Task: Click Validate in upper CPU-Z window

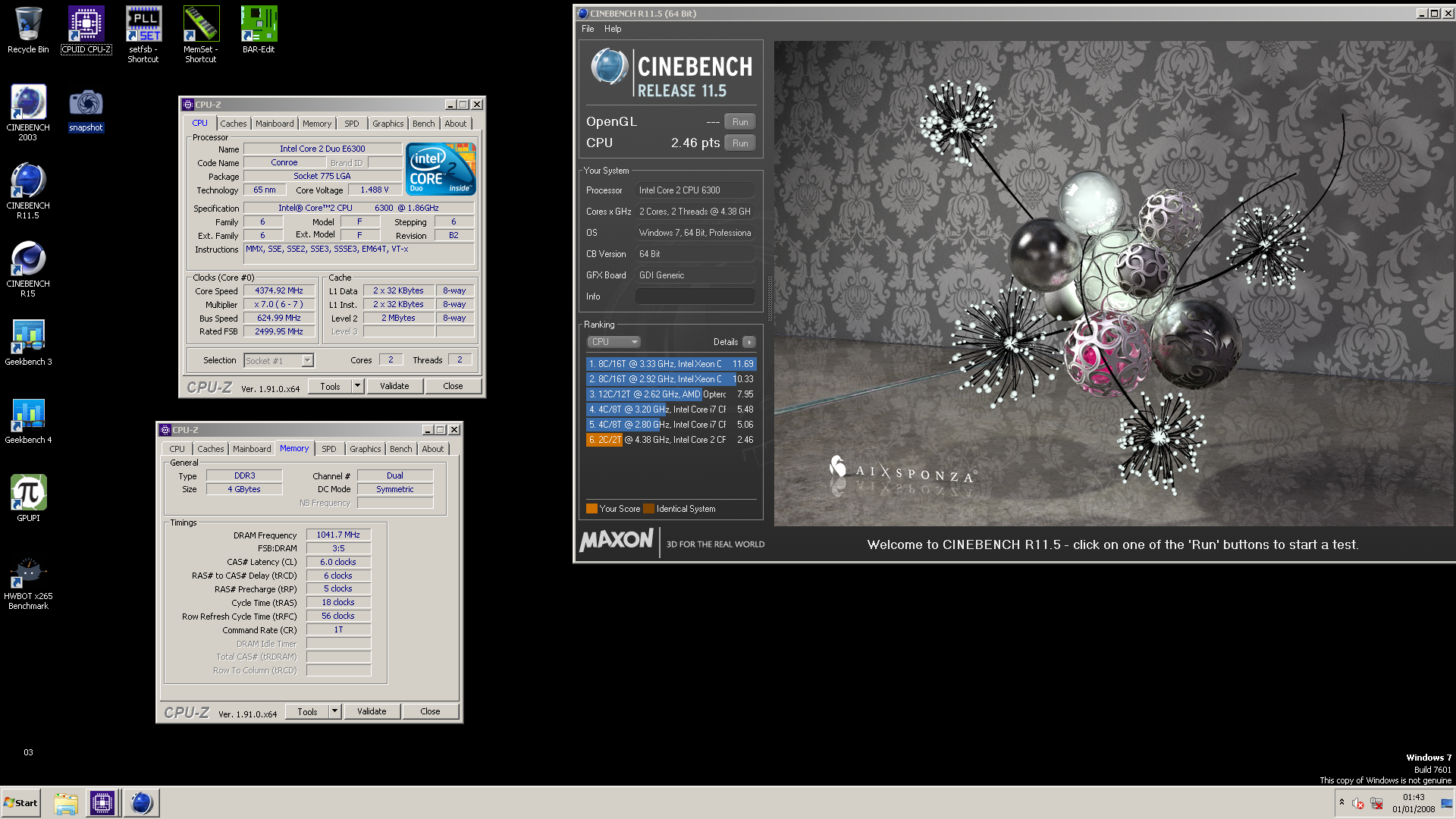Action: [x=394, y=386]
